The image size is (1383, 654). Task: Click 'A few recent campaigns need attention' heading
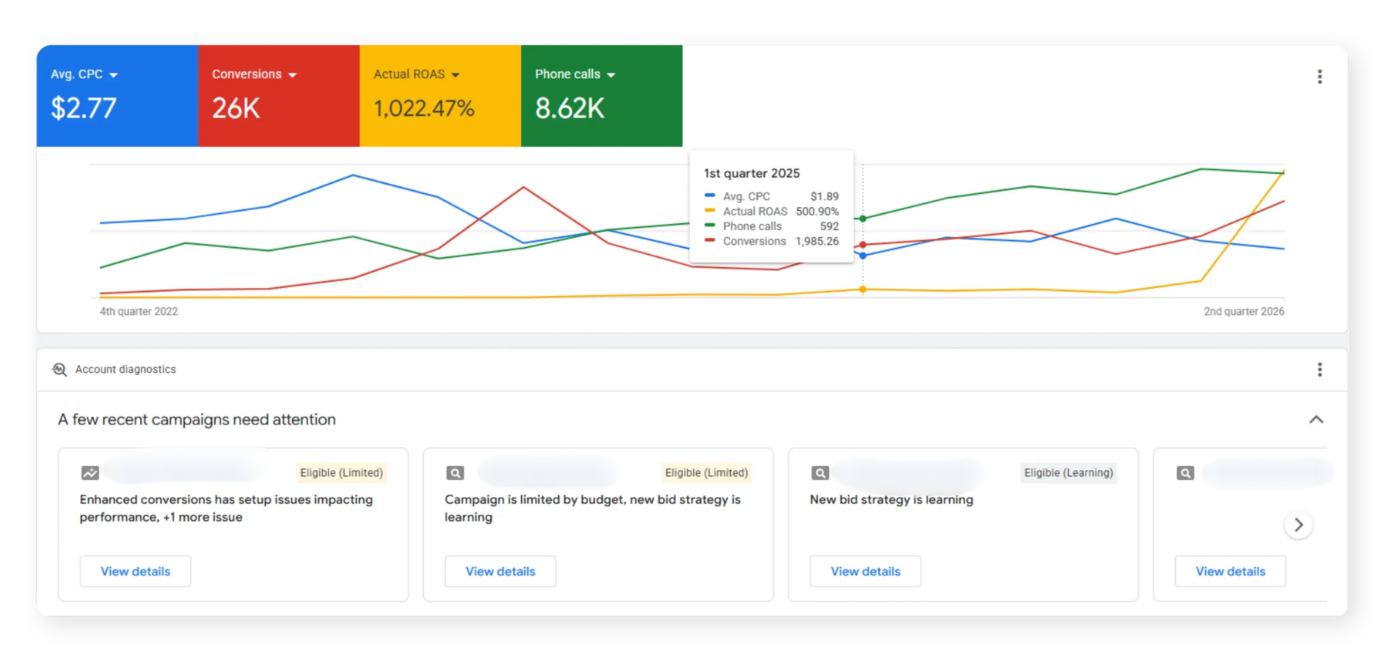tap(197, 420)
